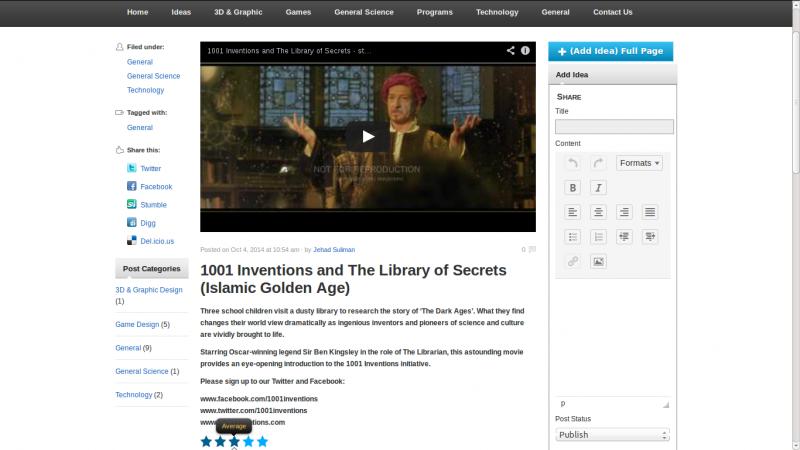Toggle italic formatting in Content editor
The width and height of the screenshot is (800, 450).
(x=598, y=188)
